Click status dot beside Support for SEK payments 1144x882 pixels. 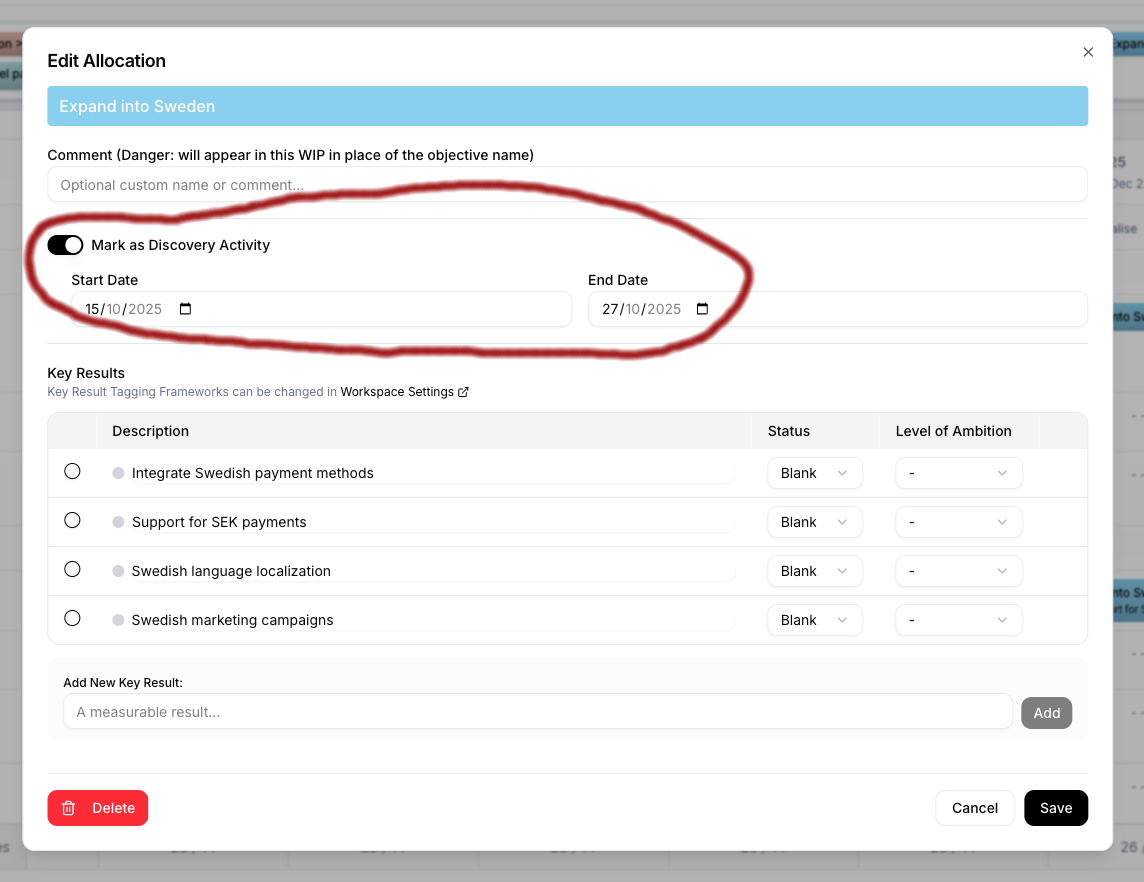pos(119,520)
